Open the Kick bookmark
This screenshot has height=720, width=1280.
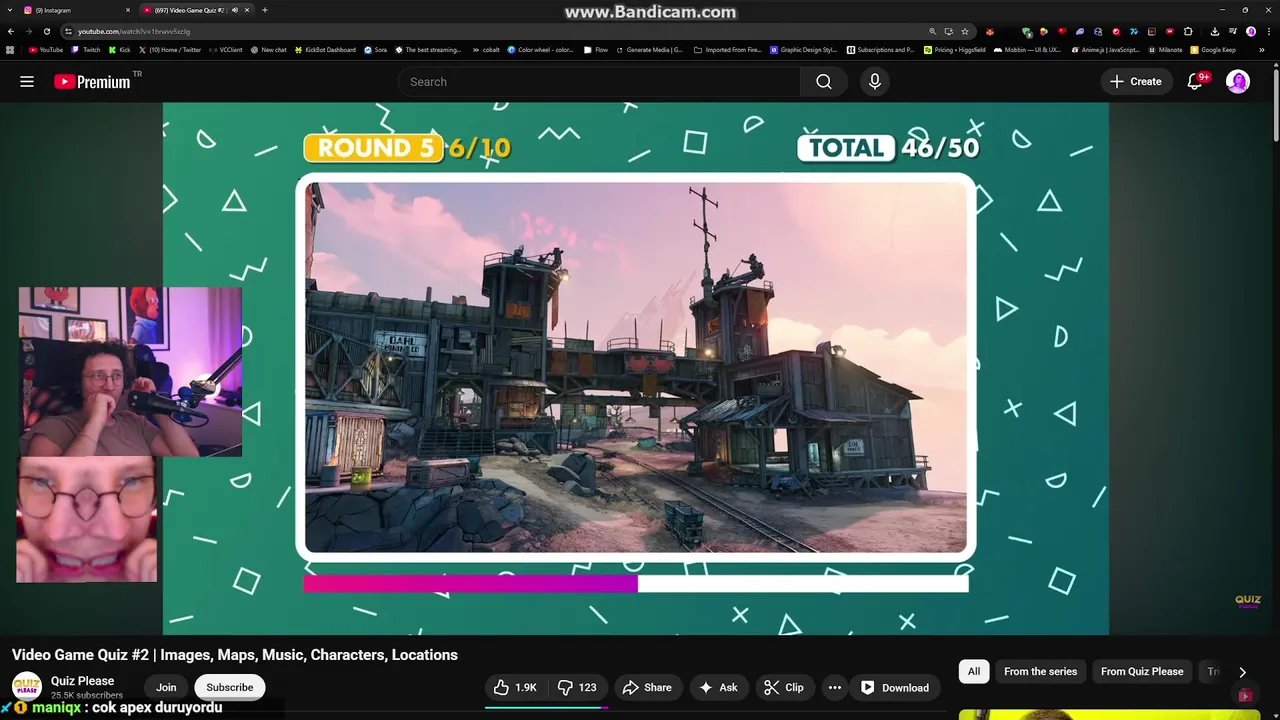tap(119, 49)
